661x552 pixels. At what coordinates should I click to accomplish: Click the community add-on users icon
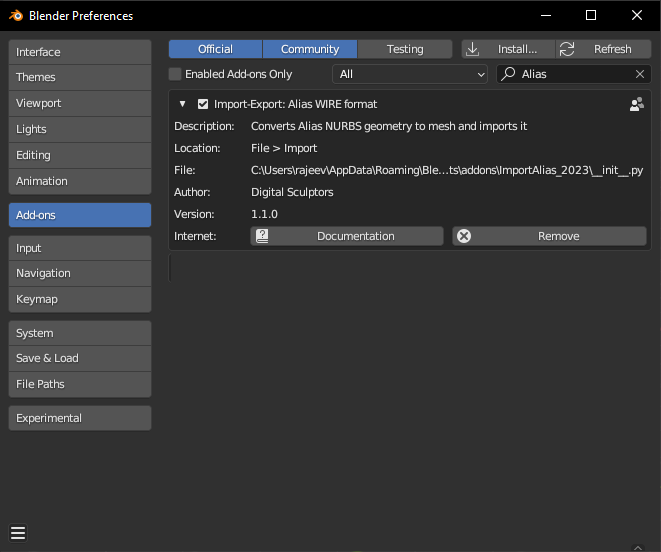[x=636, y=104]
